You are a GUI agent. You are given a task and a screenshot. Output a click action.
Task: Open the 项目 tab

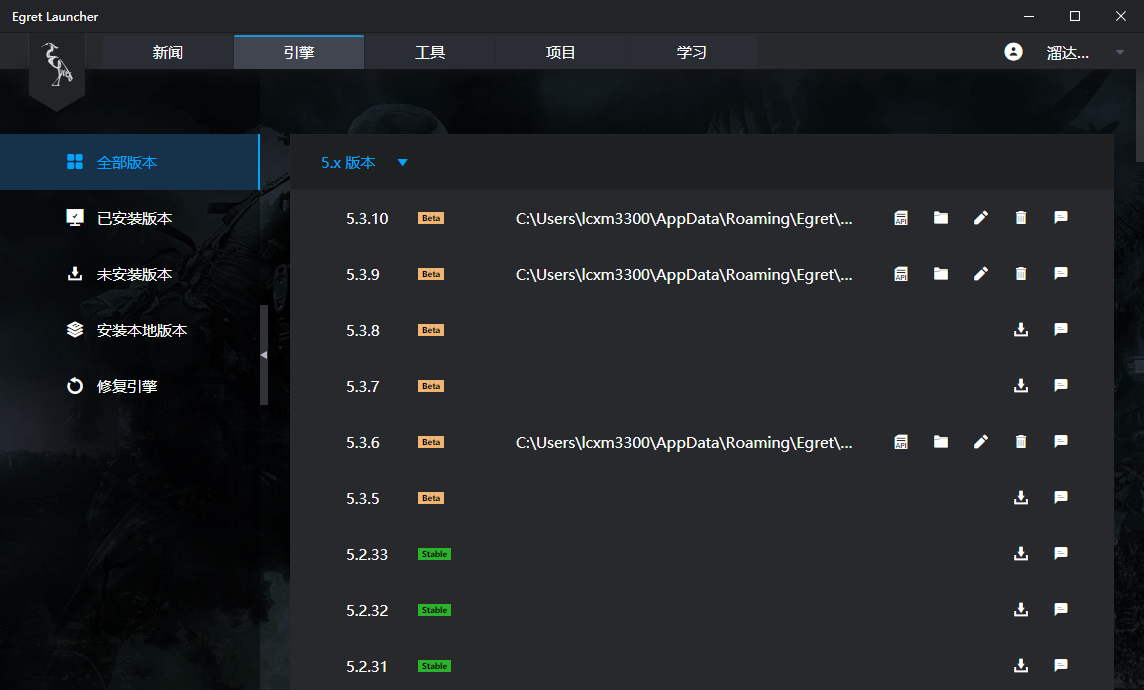(x=560, y=51)
